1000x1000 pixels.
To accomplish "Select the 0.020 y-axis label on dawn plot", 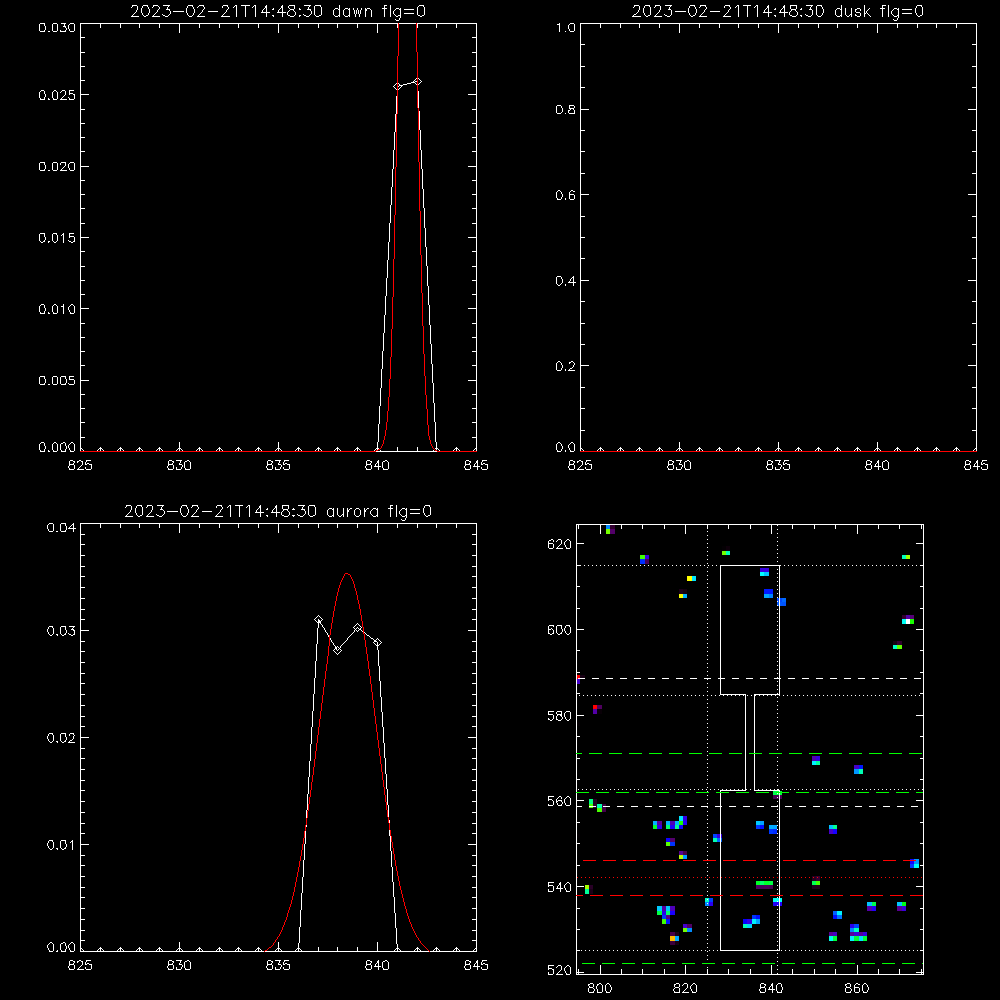I will (57, 166).
